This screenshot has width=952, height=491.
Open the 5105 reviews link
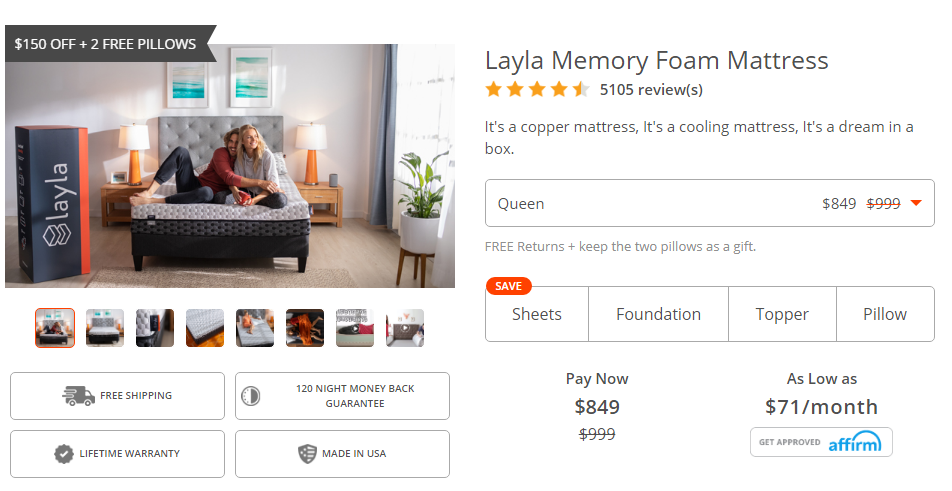click(651, 90)
